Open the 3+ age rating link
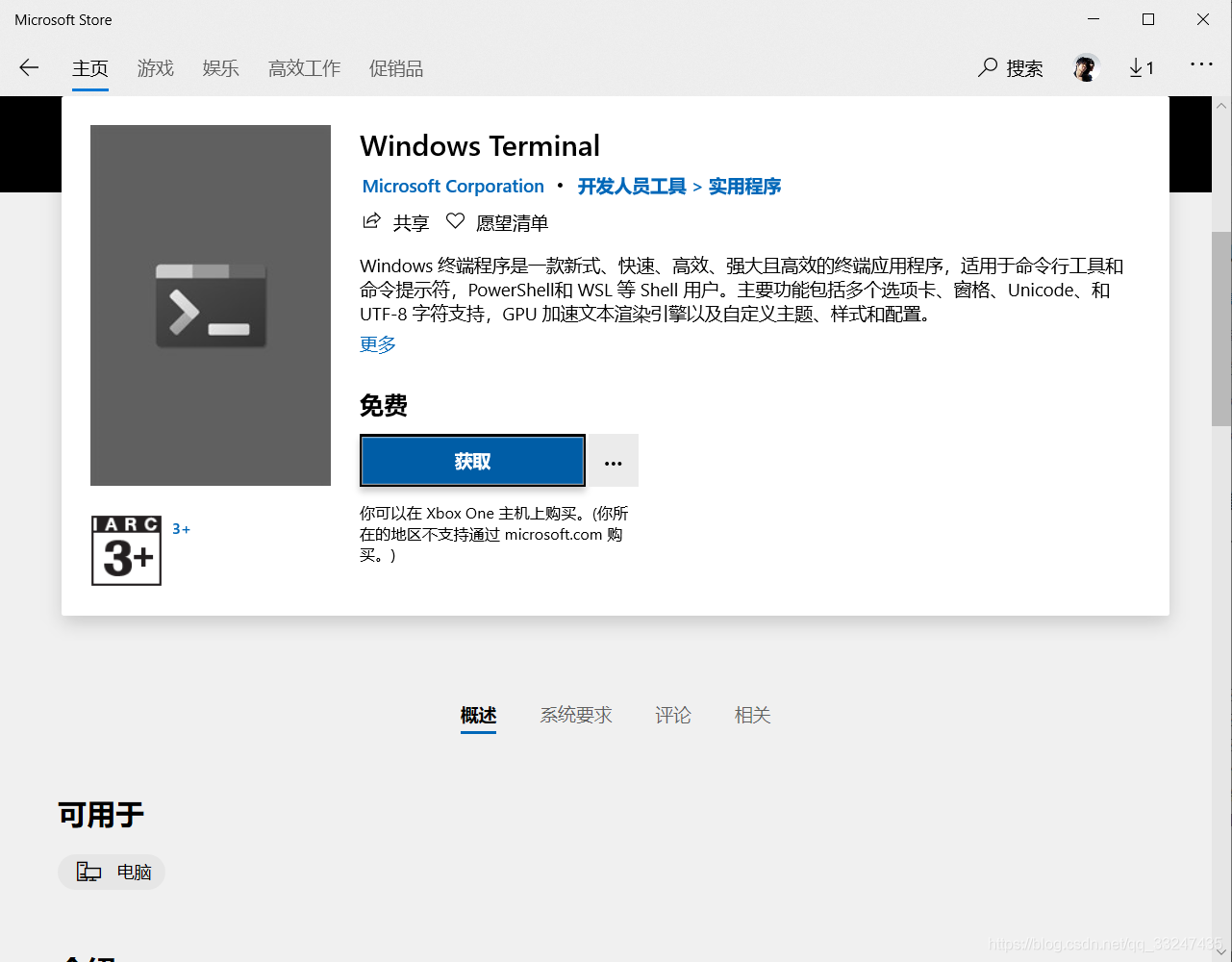The height and width of the screenshot is (962, 1232). click(x=181, y=529)
